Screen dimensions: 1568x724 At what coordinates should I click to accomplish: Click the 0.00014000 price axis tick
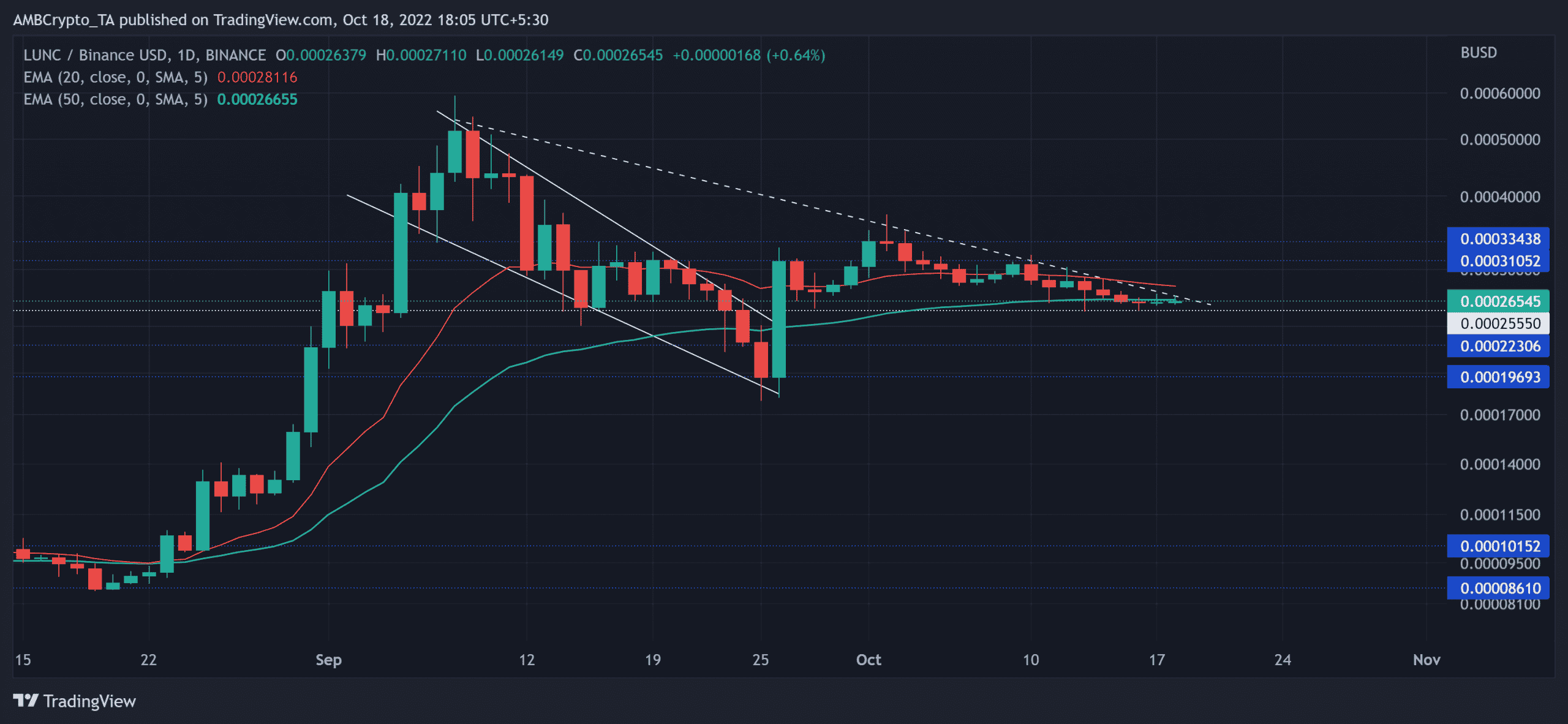pos(1500,464)
